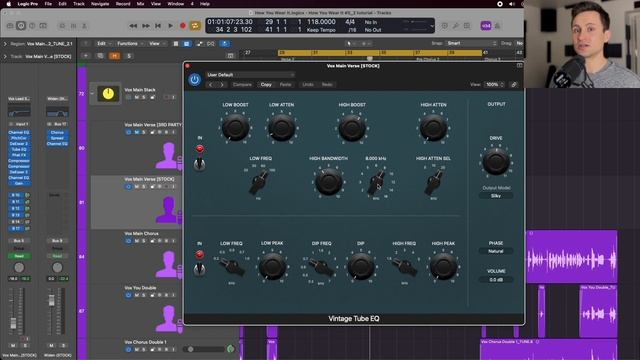Open the User Default preset dropdown
Viewport: 640px width, 360px height.
pyautogui.click(x=250, y=75)
